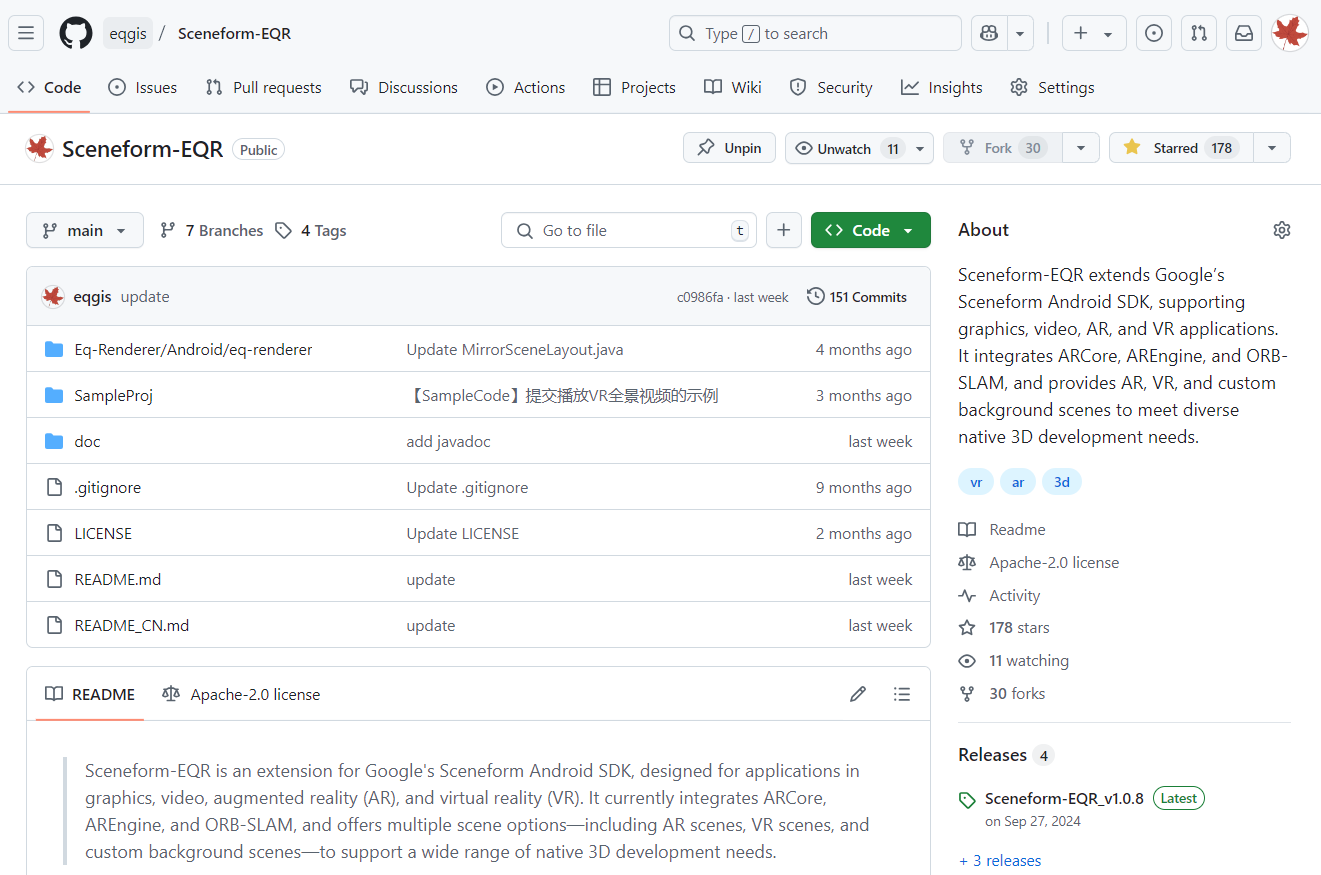Viewport: 1321px width, 875px height.
Task: Click the .gitignore file icon
Action: click(x=55, y=487)
